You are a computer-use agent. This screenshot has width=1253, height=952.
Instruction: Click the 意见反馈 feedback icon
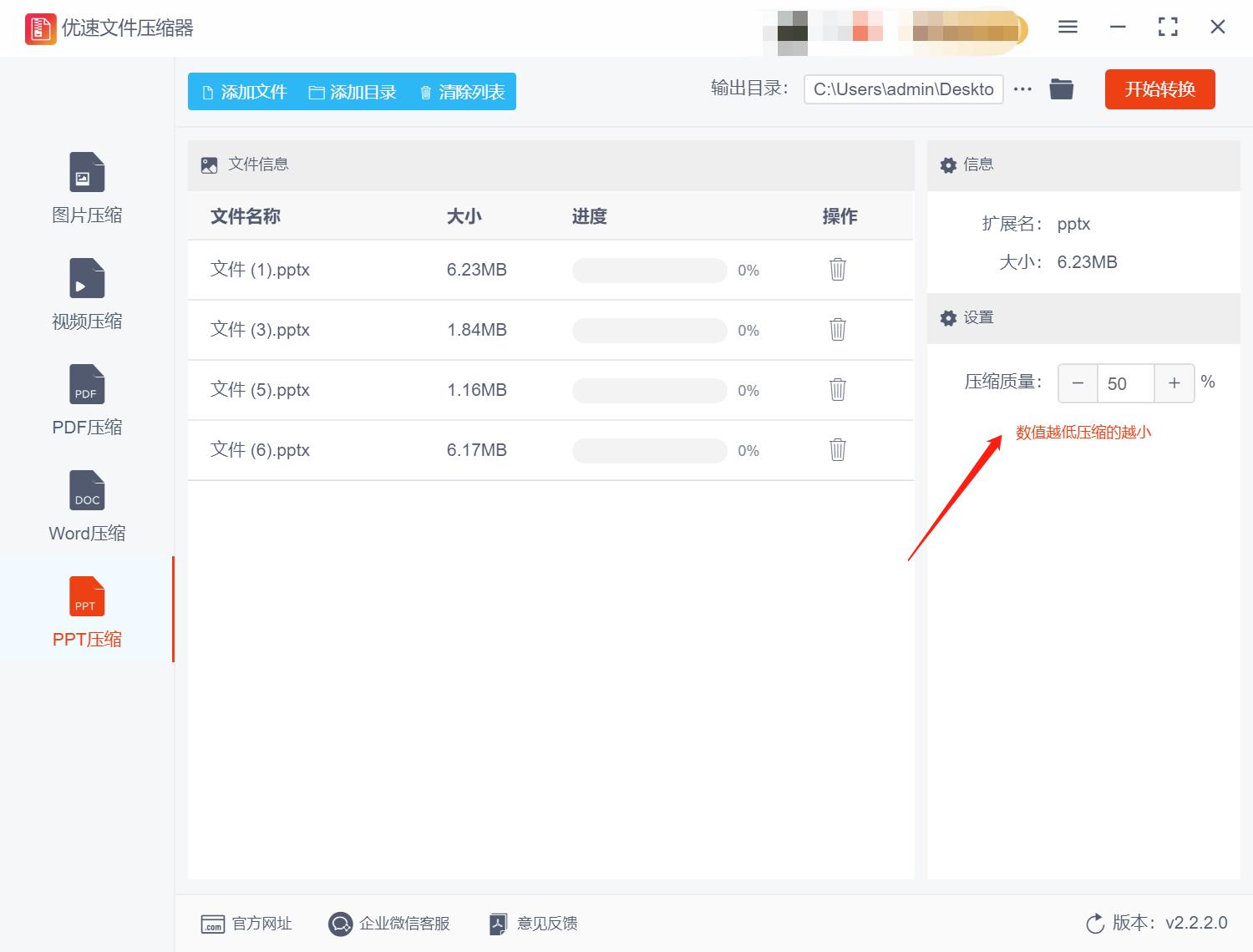point(499,924)
